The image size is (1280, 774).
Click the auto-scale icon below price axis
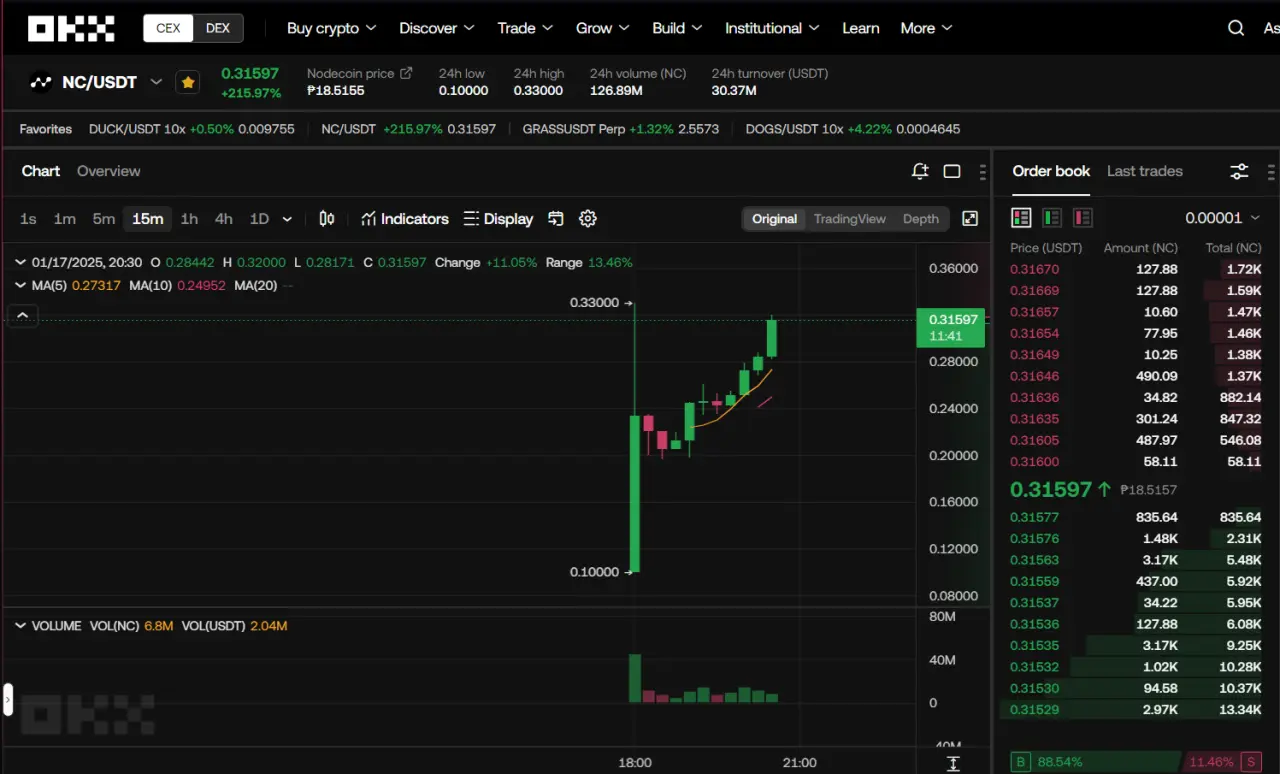[x=953, y=763]
